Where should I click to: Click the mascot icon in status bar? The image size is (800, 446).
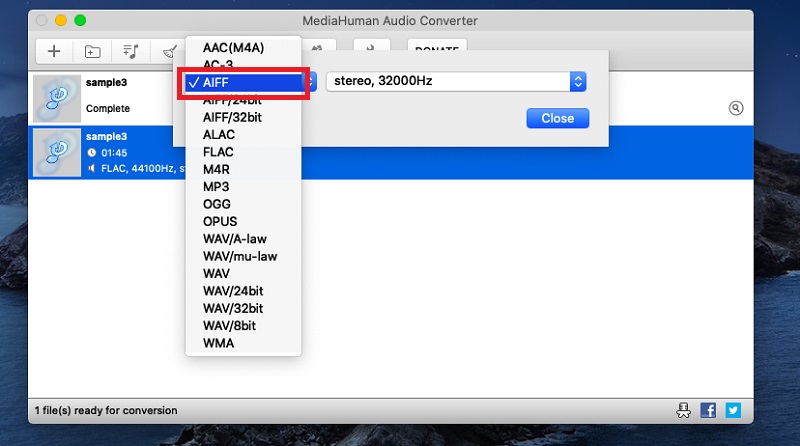pos(684,410)
